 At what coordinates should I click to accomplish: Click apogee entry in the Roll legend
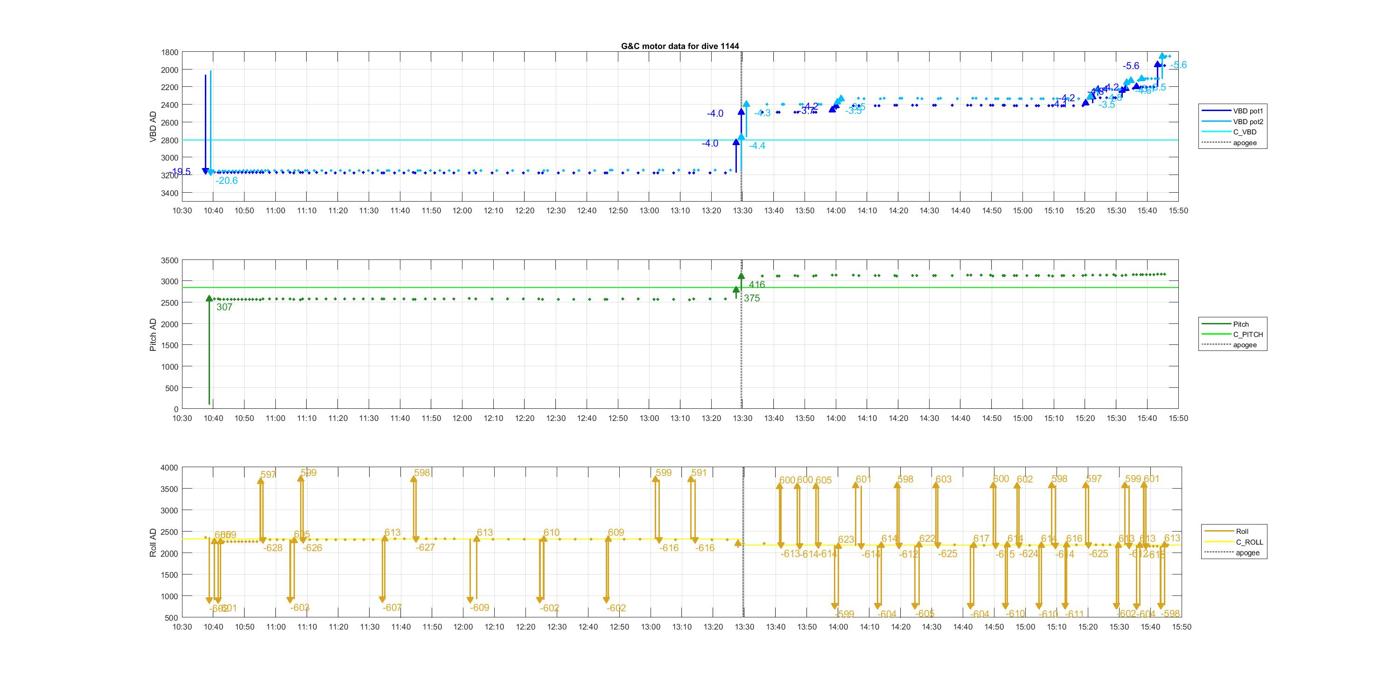pos(1234,552)
